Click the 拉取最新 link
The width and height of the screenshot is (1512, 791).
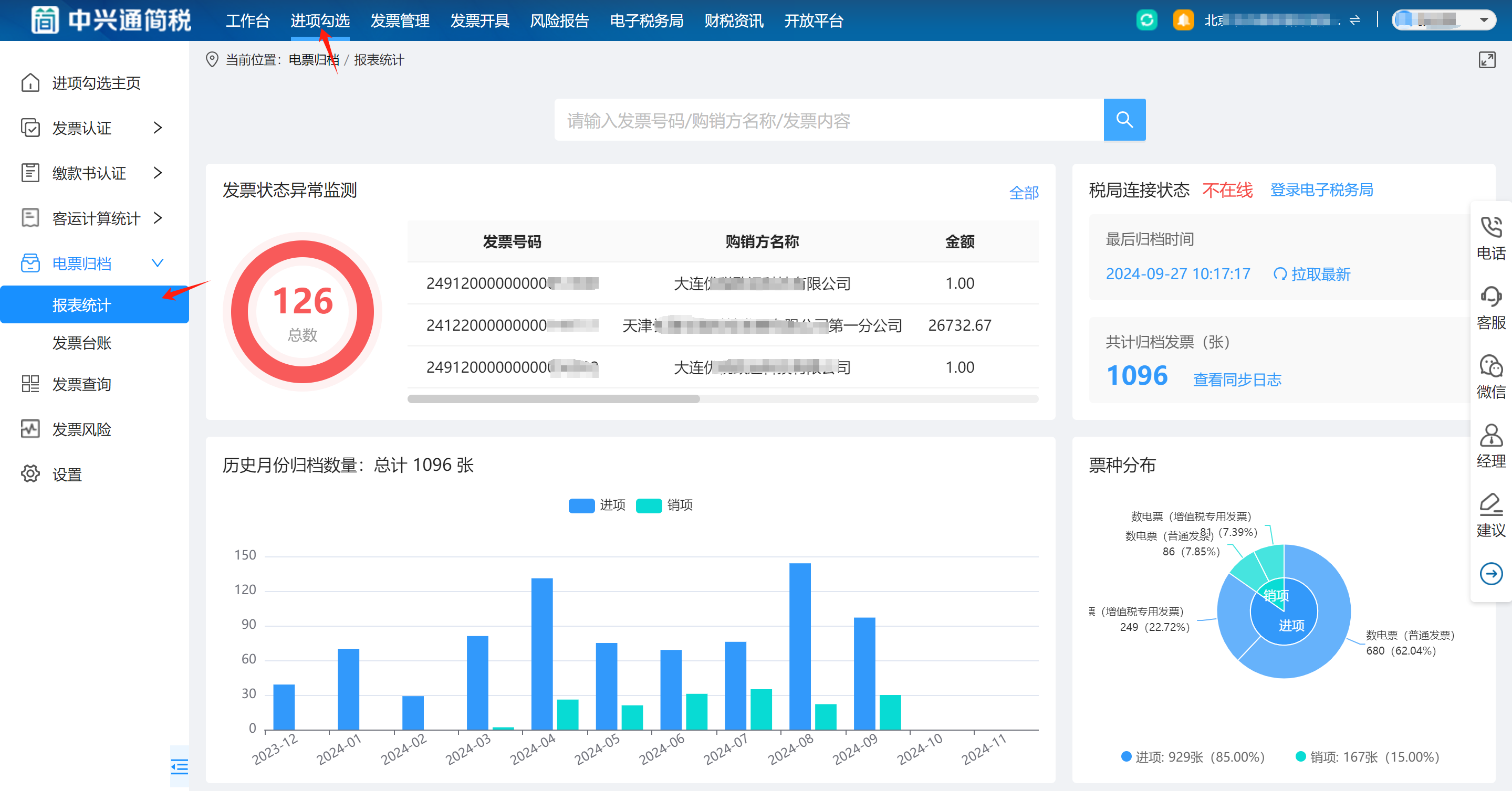(1321, 274)
